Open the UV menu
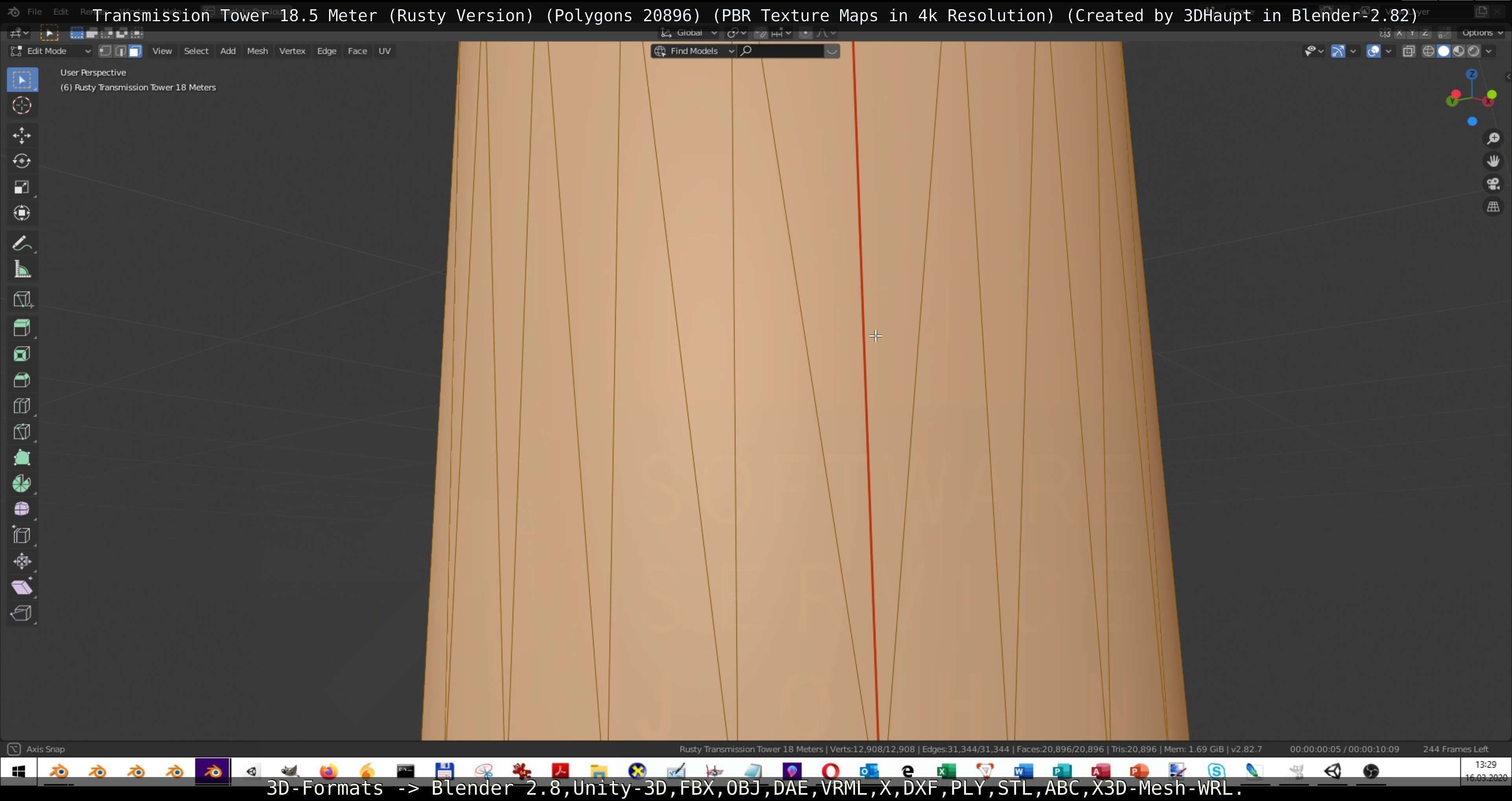This screenshot has height=801, width=1512. click(384, 51)
